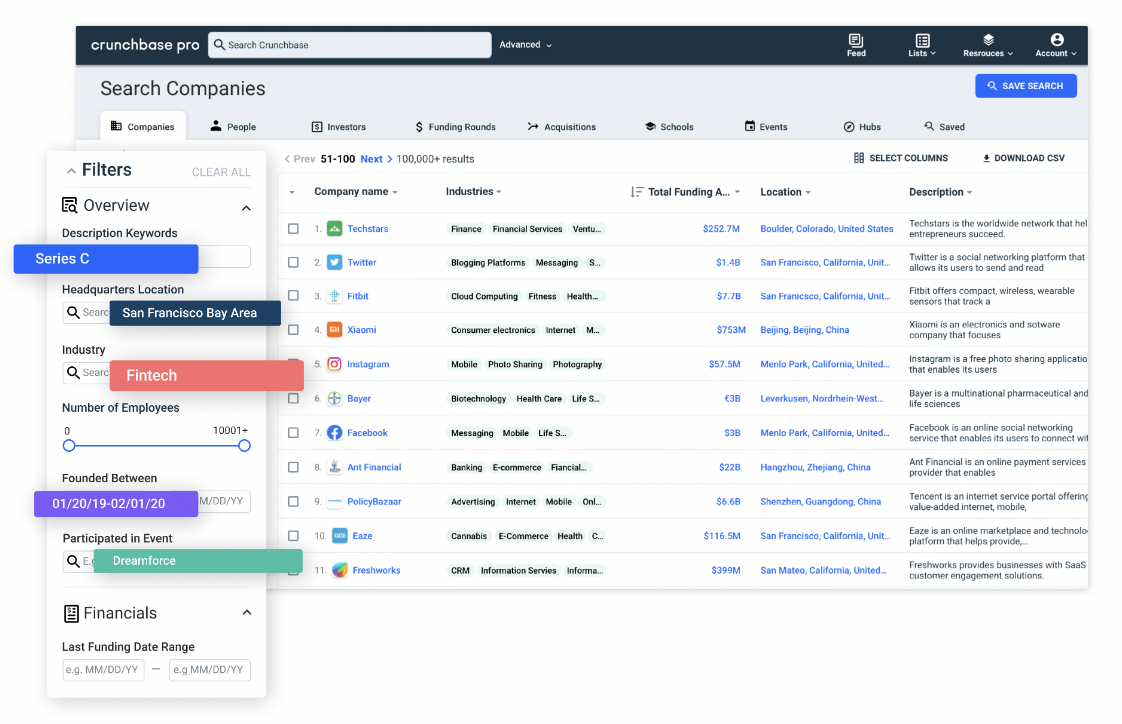Collapse the Overview section chevron
This screenshot has height=724, width=1122.
[x=246, y=208]
